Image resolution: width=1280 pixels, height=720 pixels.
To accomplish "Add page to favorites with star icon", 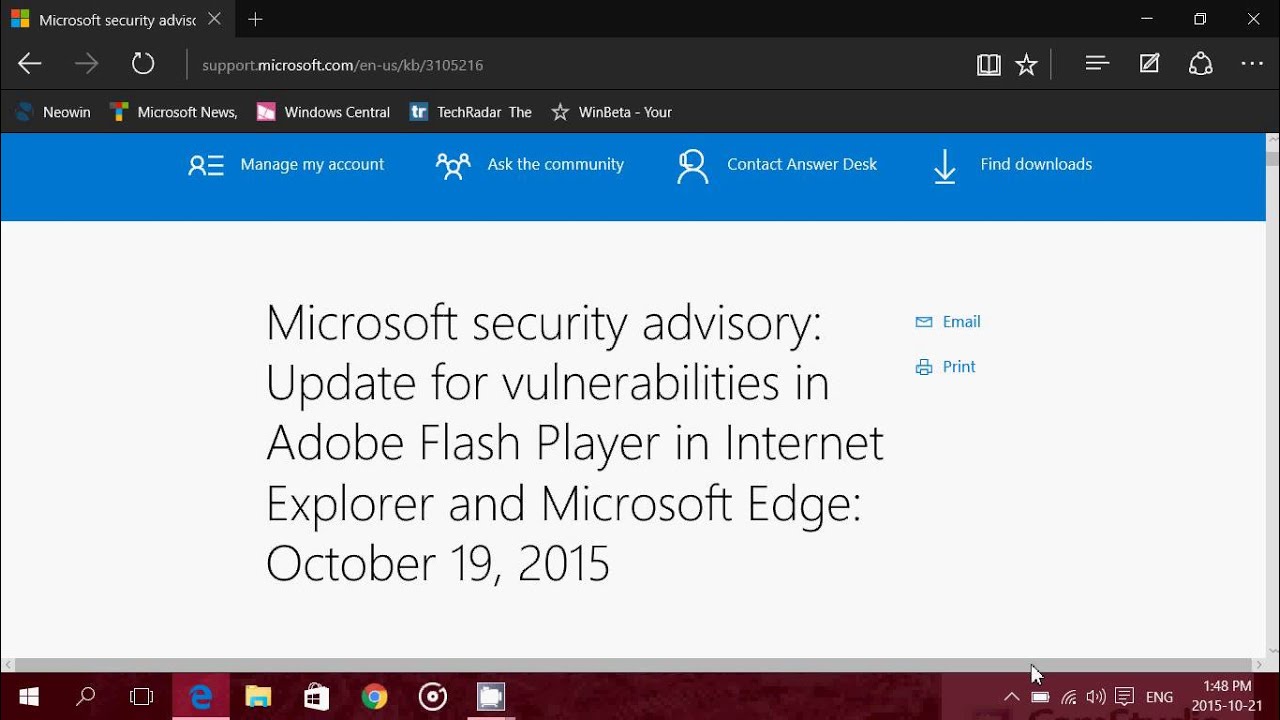I will [1026, 65].
